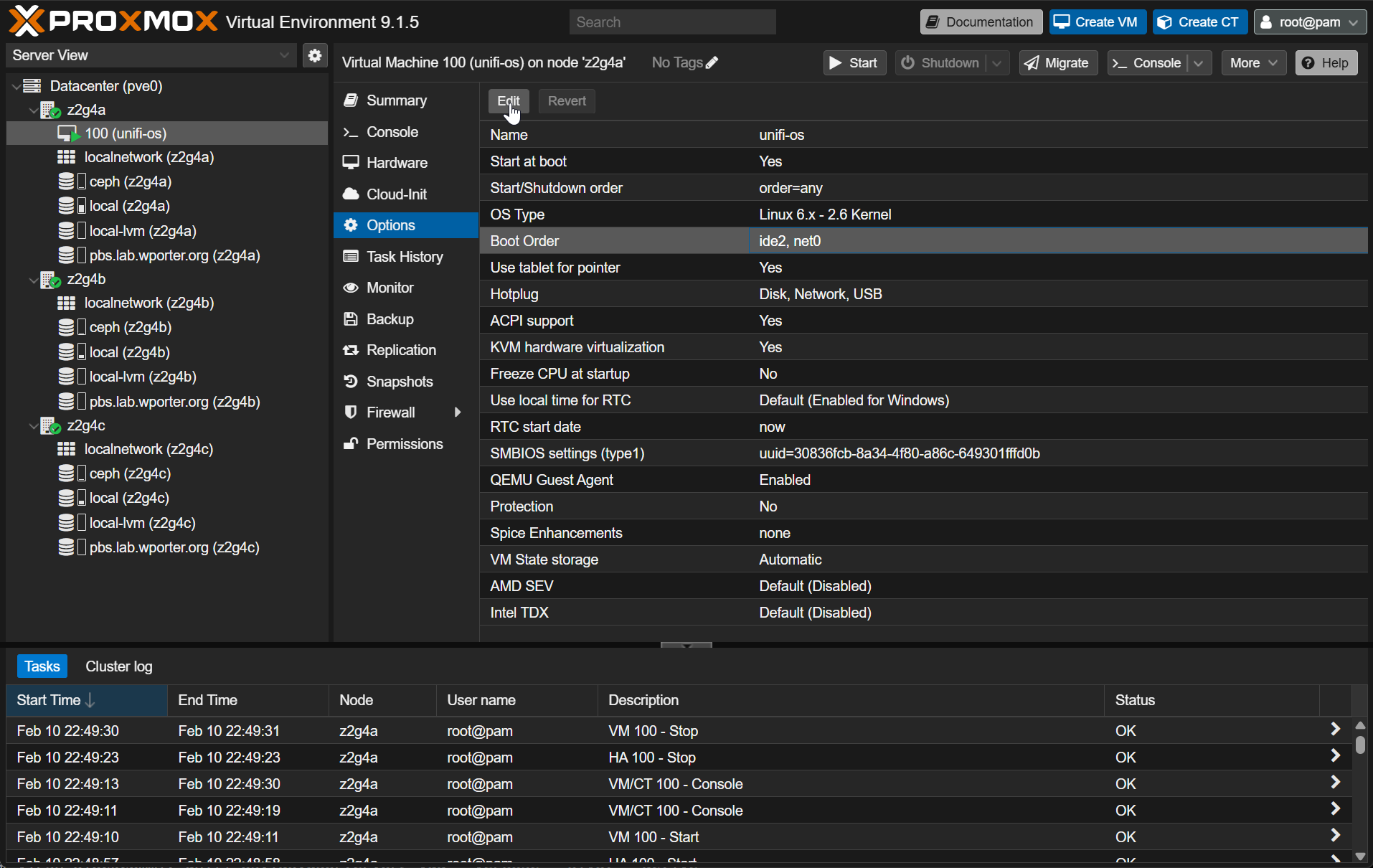Expand the Firewall submenu arrow
The width and height of the screenshot is (1373, 868).
click(x=457, y=412)
